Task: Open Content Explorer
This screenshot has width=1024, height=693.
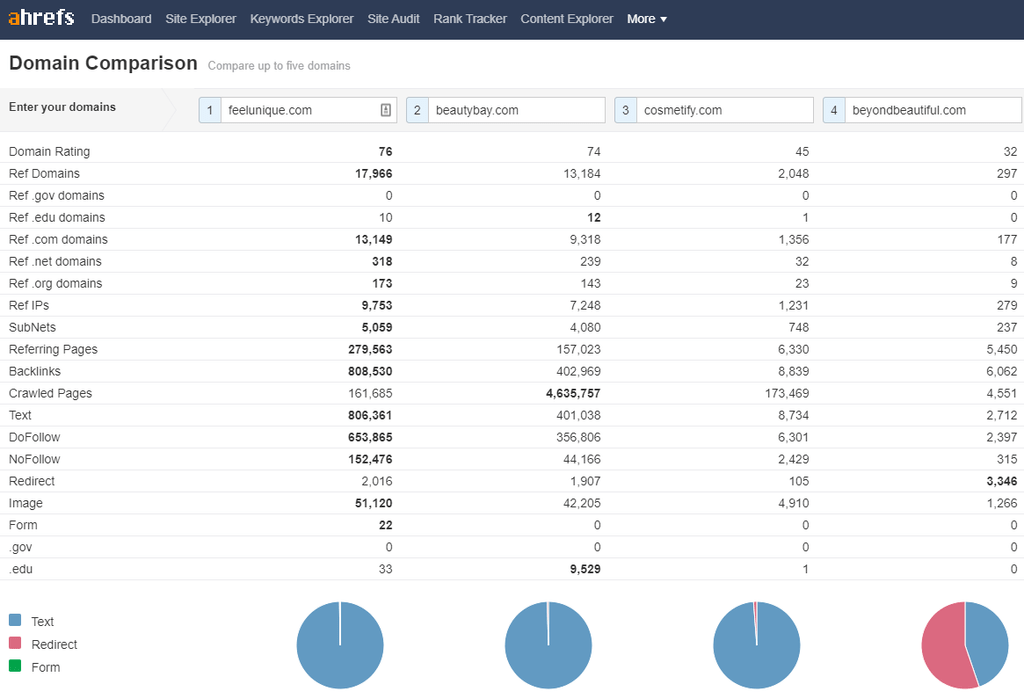Action: [x=567, y=19]
